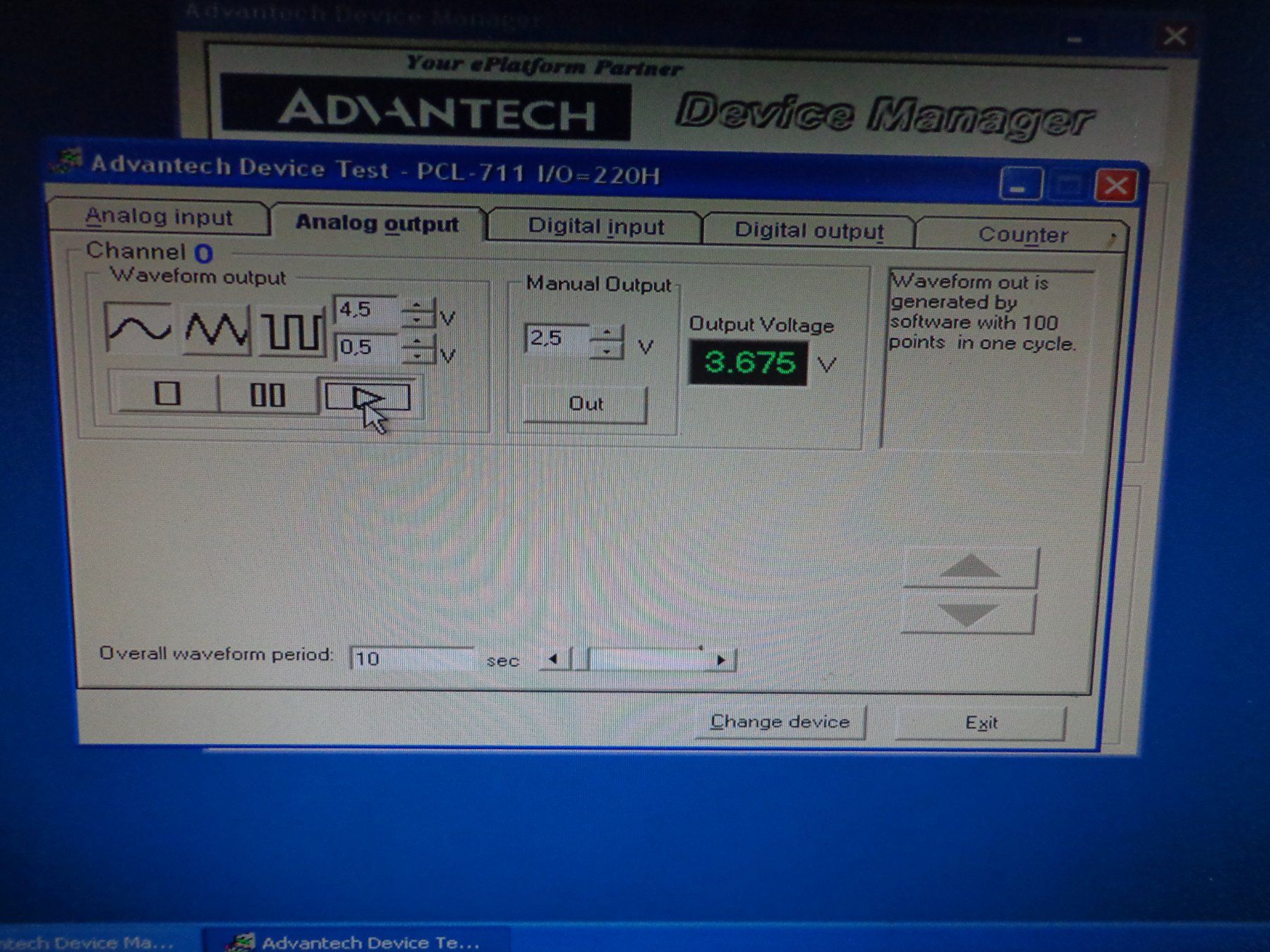Switch to the Analog output tab
The image size is (1270, 952).
[x=377, y=222]
